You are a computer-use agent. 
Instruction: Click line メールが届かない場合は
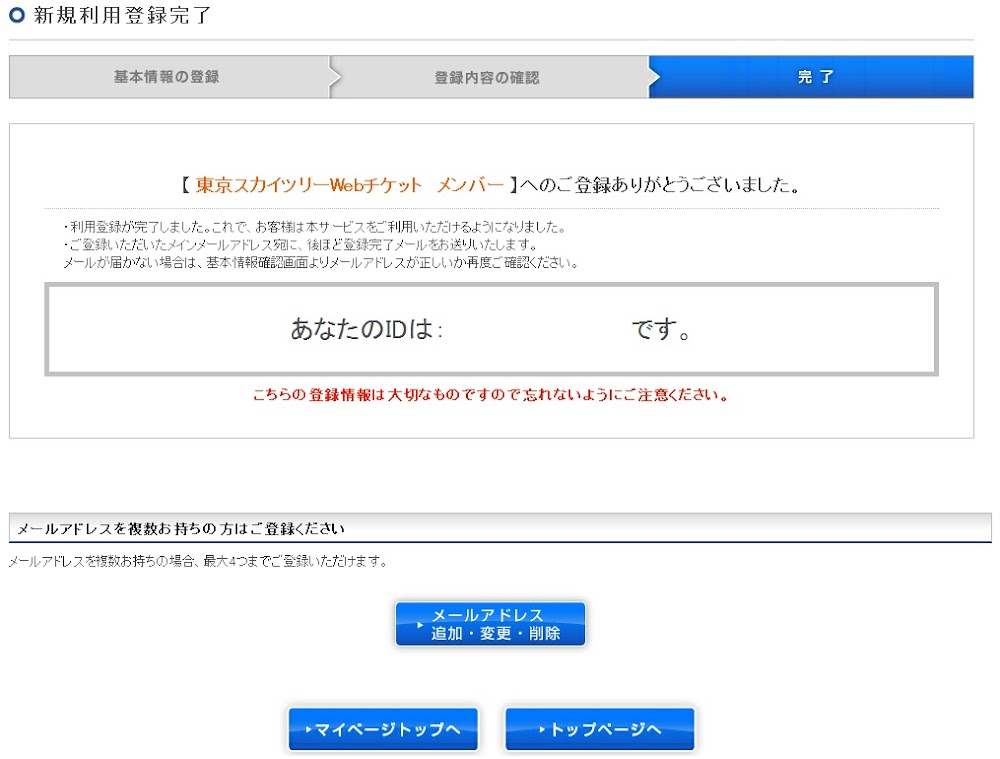click(321, 262)
